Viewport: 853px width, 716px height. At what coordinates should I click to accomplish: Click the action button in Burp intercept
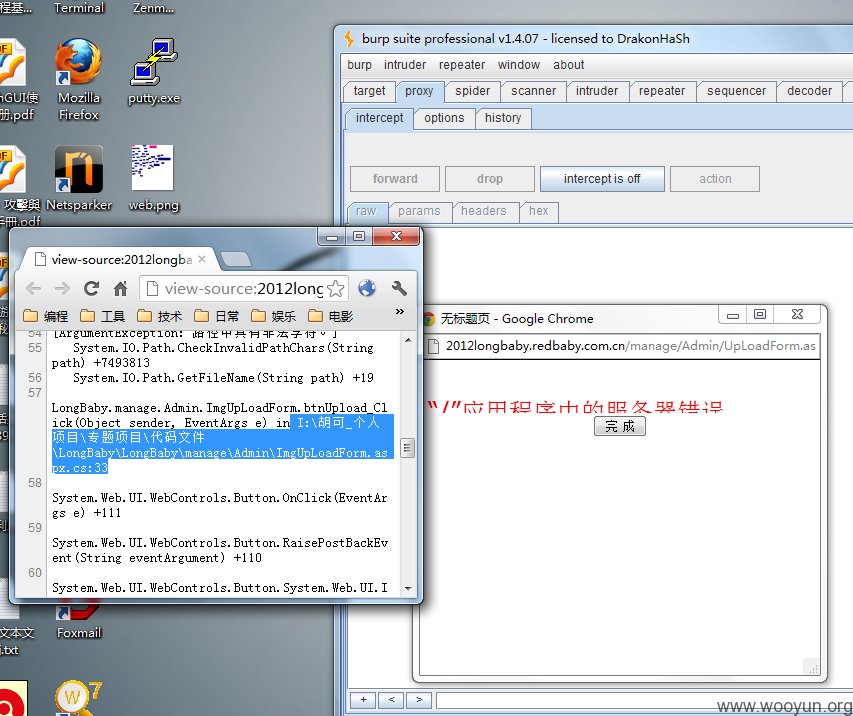715,179
